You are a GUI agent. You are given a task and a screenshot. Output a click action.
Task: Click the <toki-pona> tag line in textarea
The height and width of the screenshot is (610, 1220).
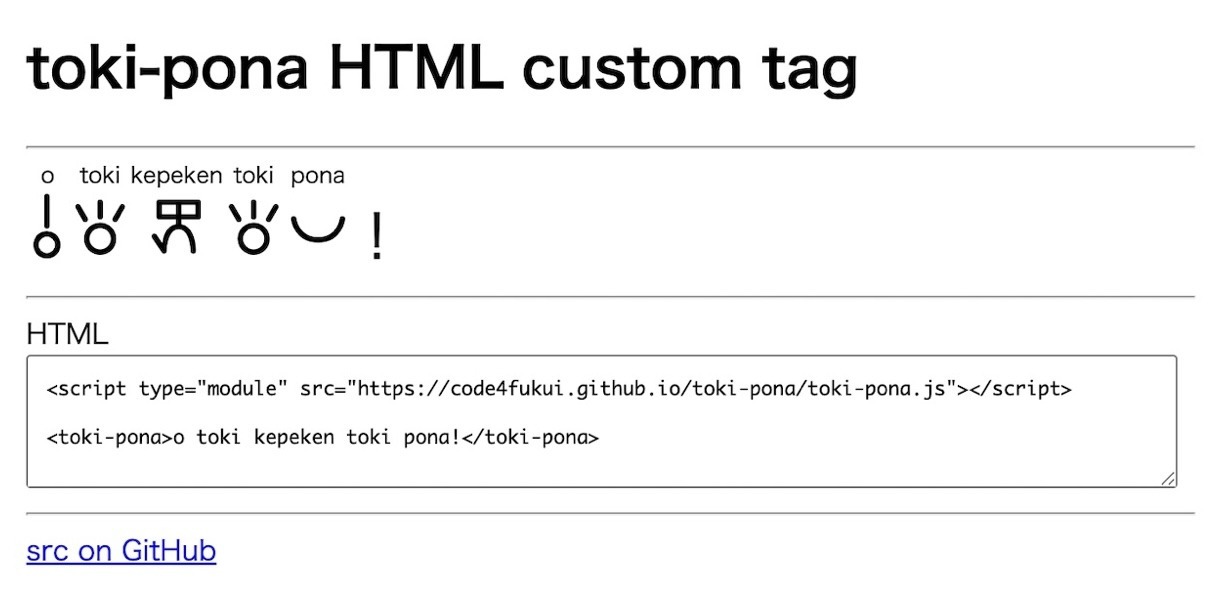click(x=323, y=437)
